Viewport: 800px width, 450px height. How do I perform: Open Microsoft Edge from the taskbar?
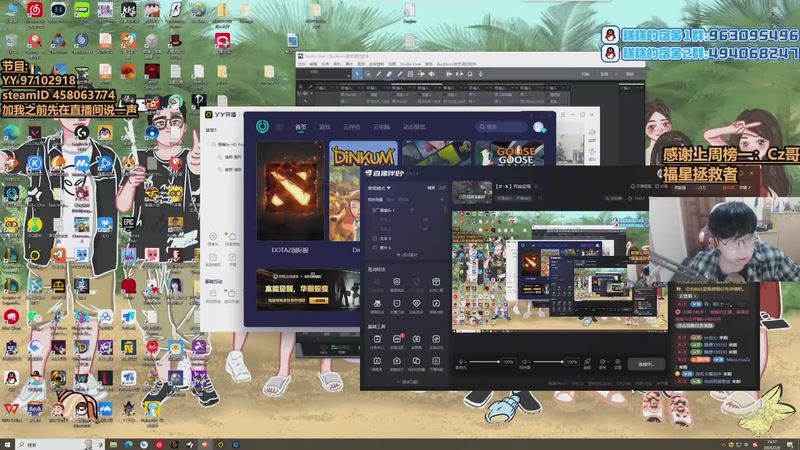(x=129, y=444)
